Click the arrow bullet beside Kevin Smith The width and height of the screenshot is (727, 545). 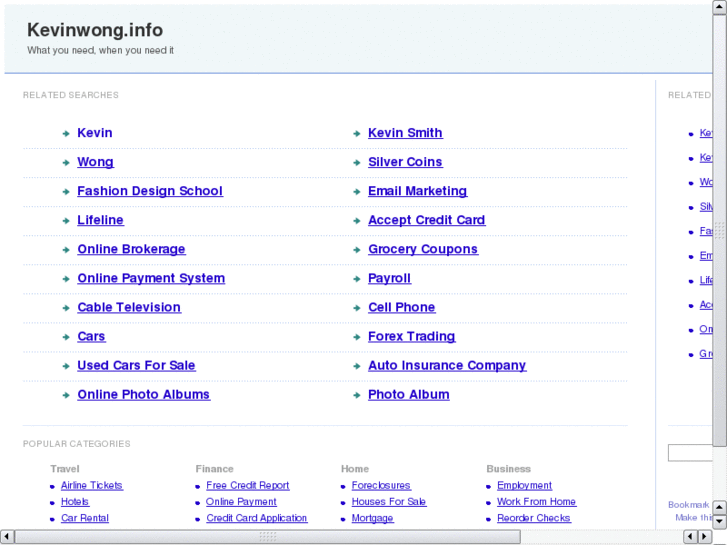tap(357, 134)
